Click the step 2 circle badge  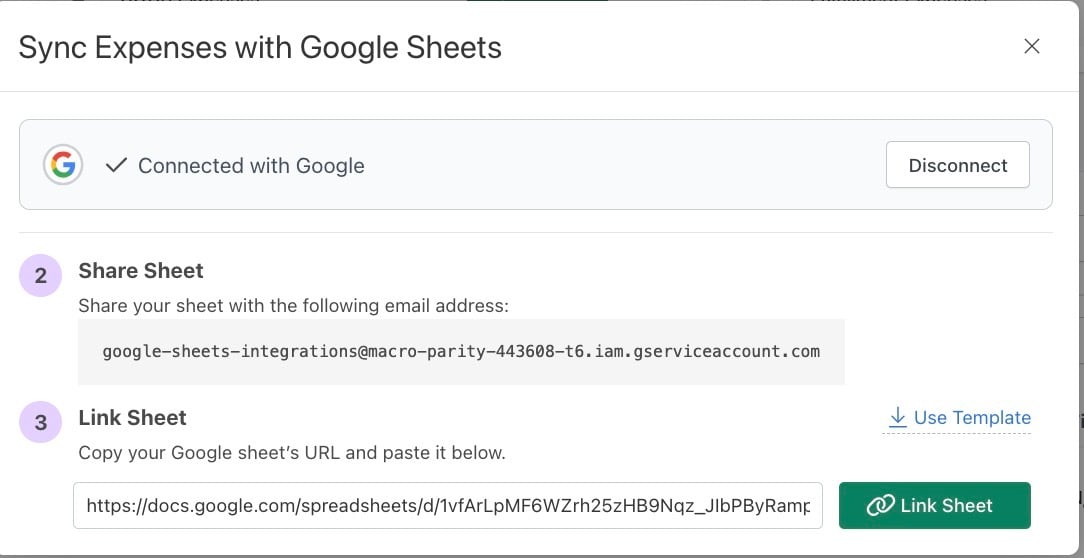40,275
